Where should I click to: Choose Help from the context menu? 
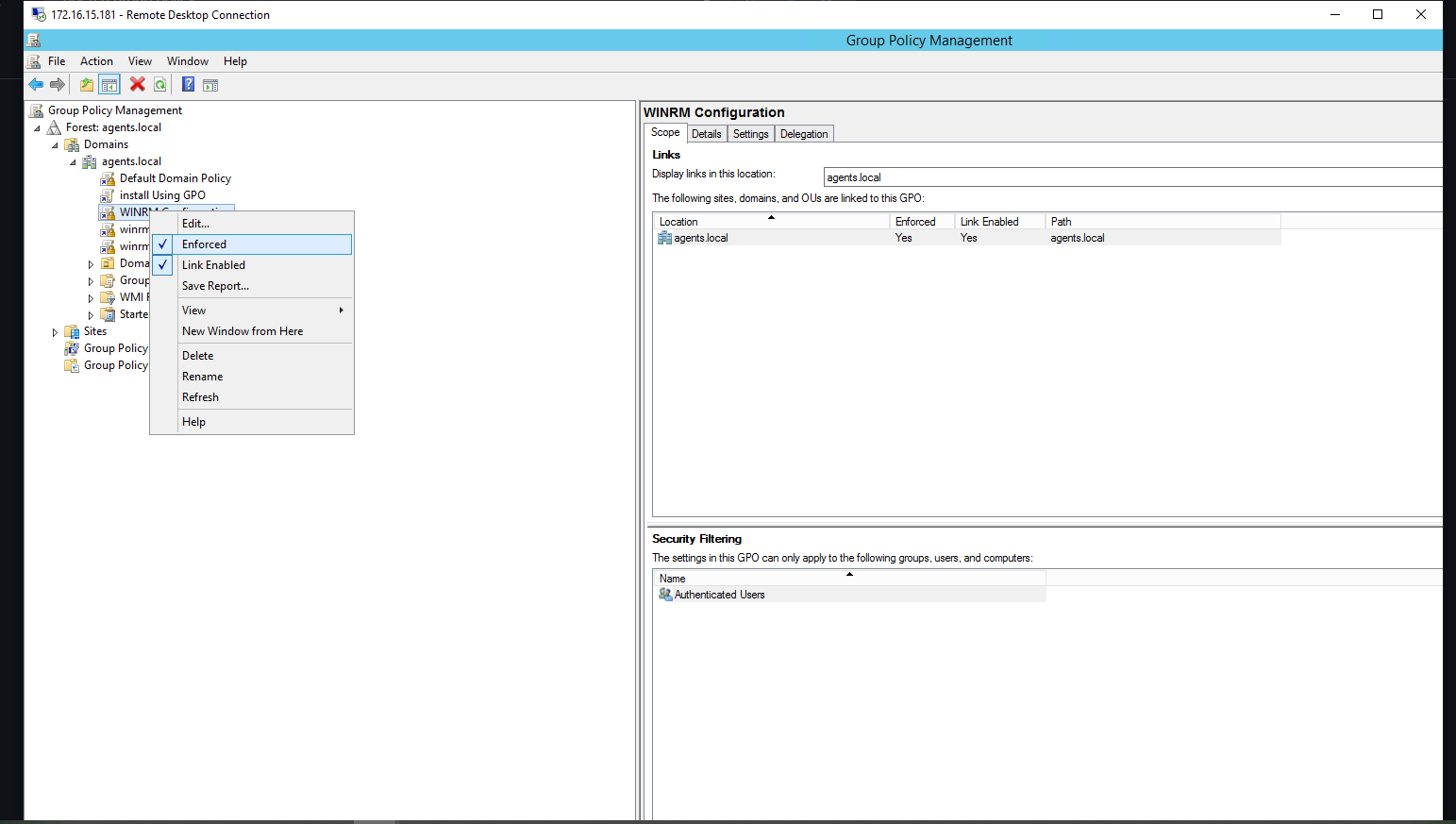(x=252, y=422)
